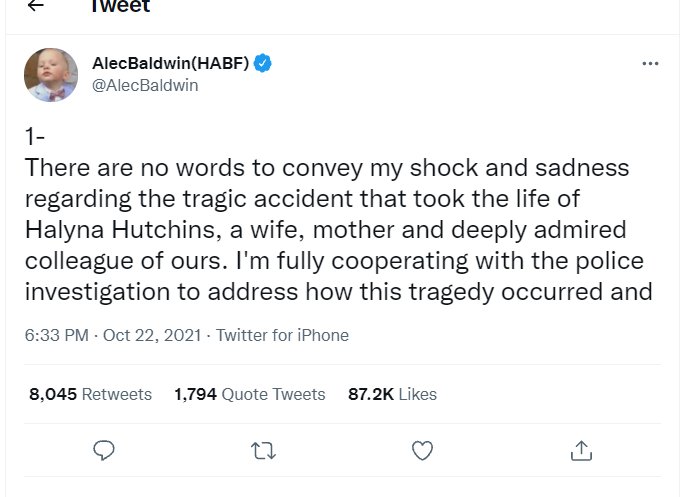View the 1,794 Quote Tweets
Viewport: 695px width, 497px height.
point(249,394)
